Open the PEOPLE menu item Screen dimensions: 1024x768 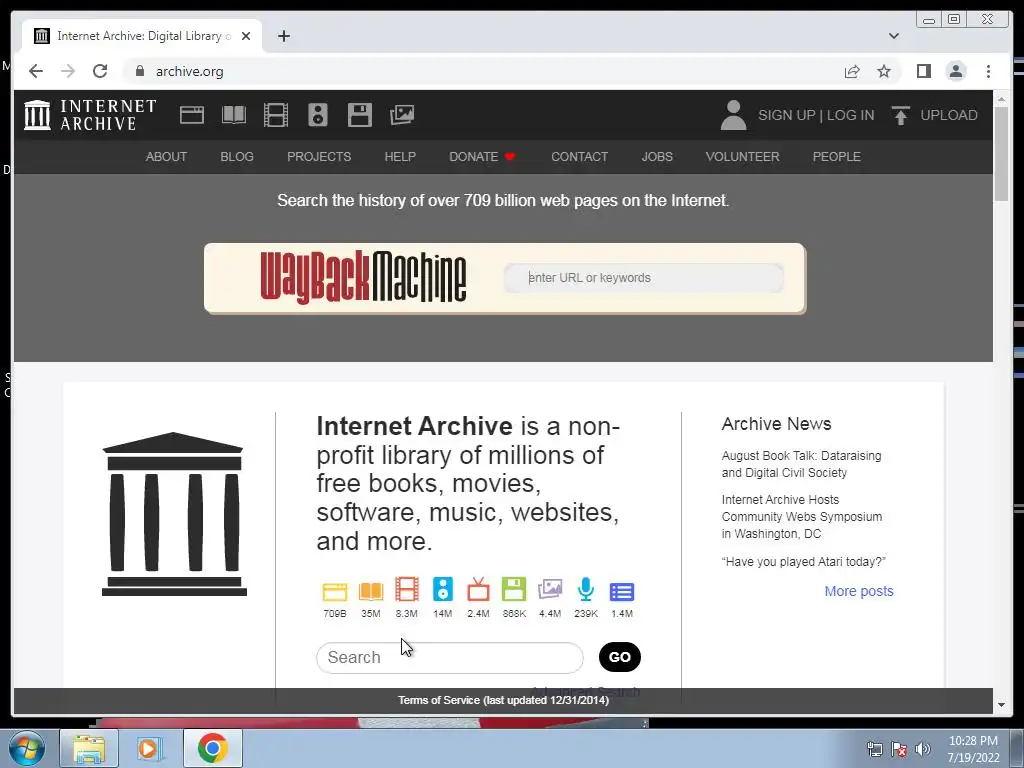(837, 157)
